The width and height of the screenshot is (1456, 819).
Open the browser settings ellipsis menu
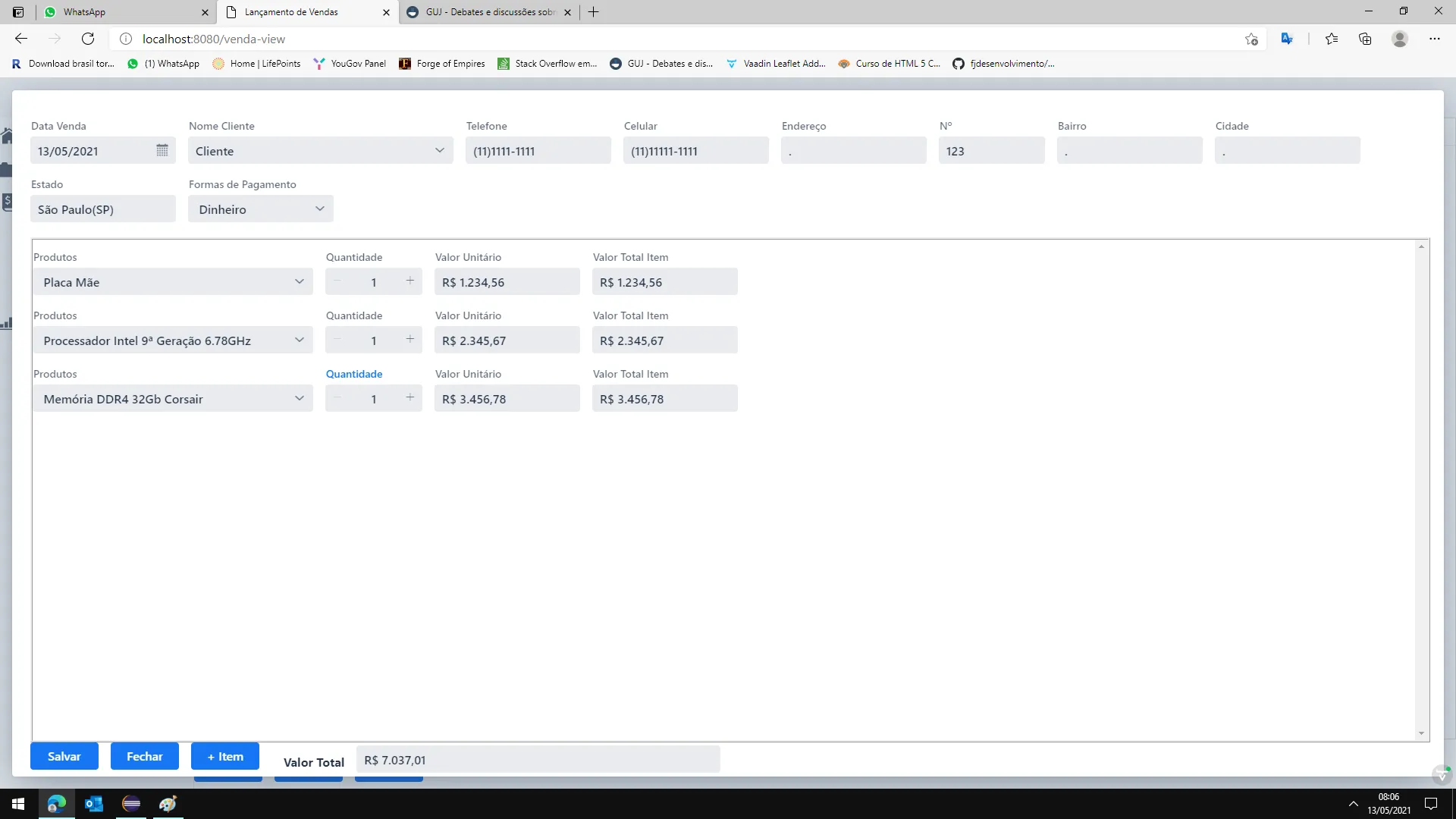1435,39
